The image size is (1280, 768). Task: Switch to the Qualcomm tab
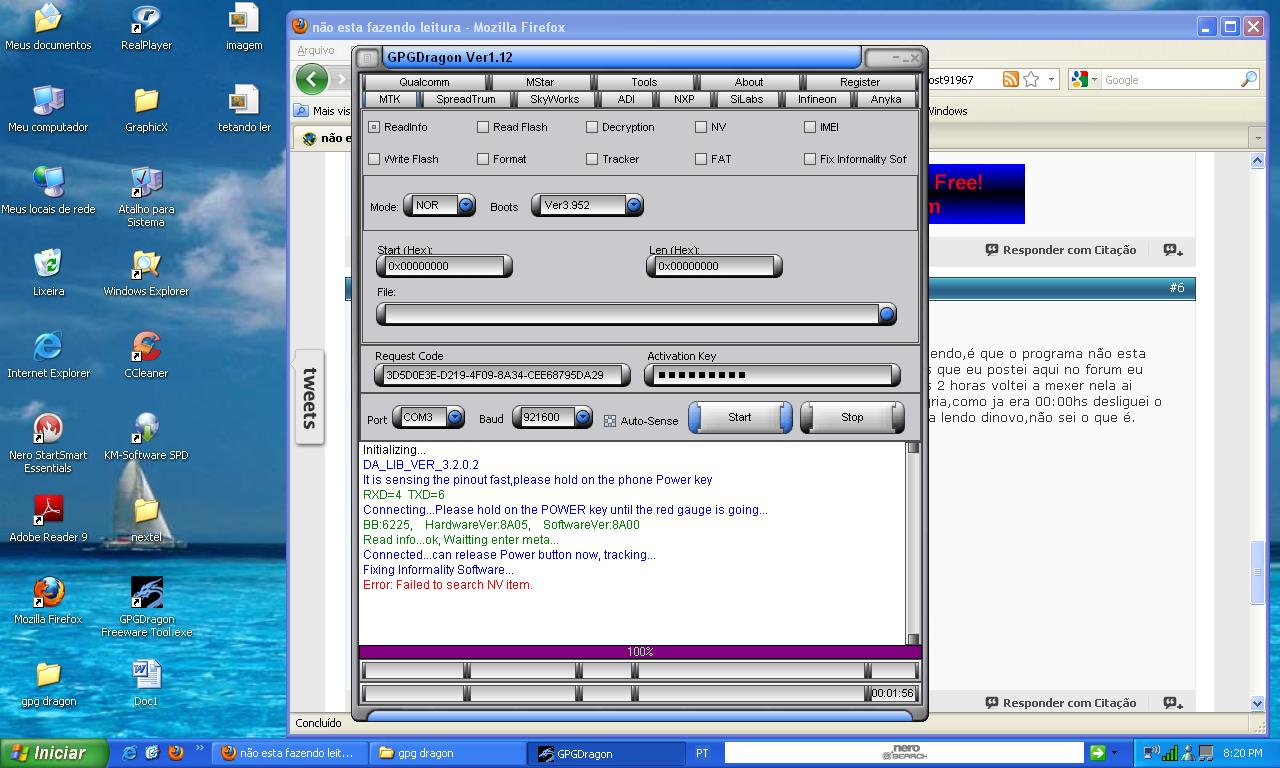pos(424,82)
